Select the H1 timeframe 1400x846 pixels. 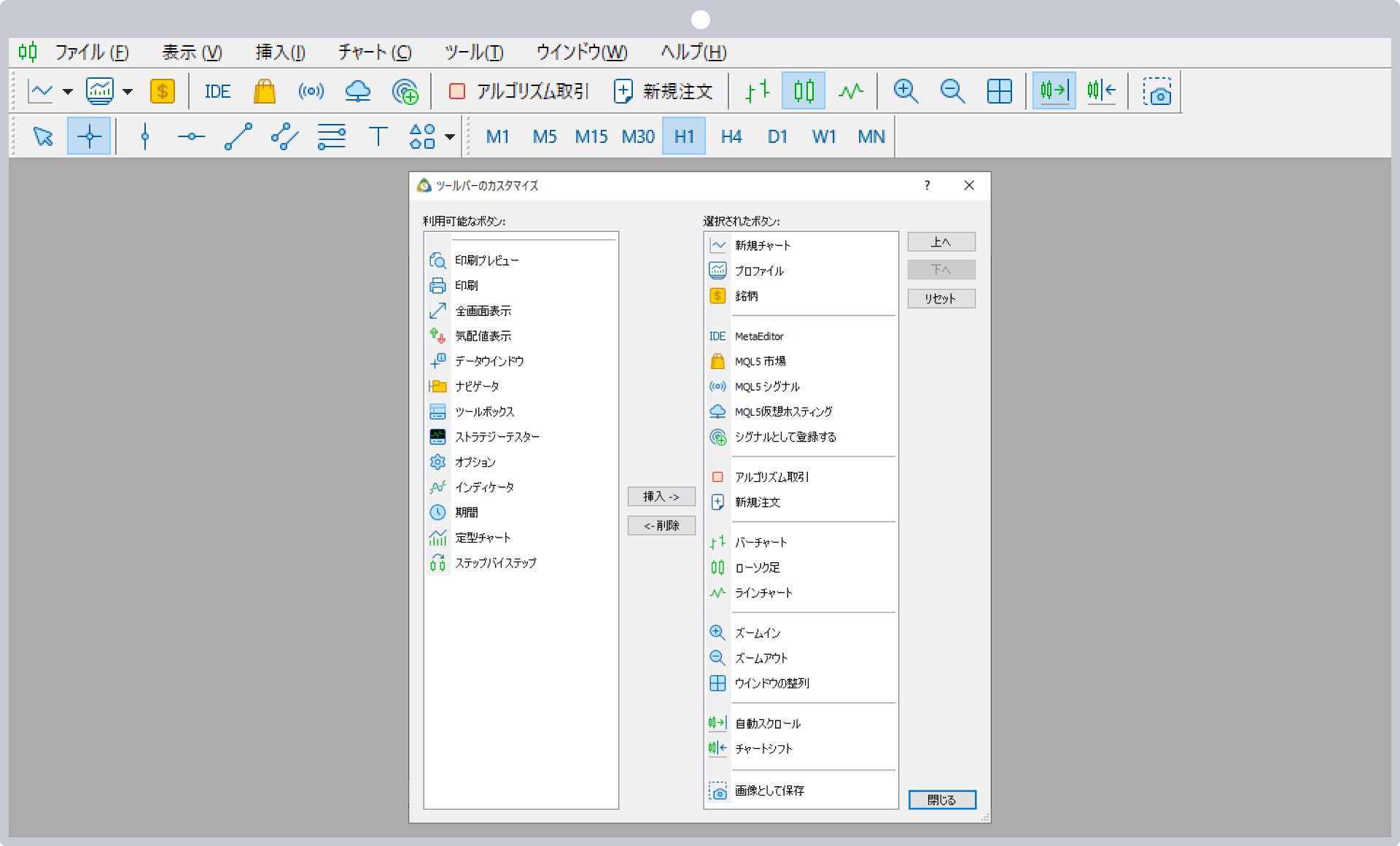684,136
